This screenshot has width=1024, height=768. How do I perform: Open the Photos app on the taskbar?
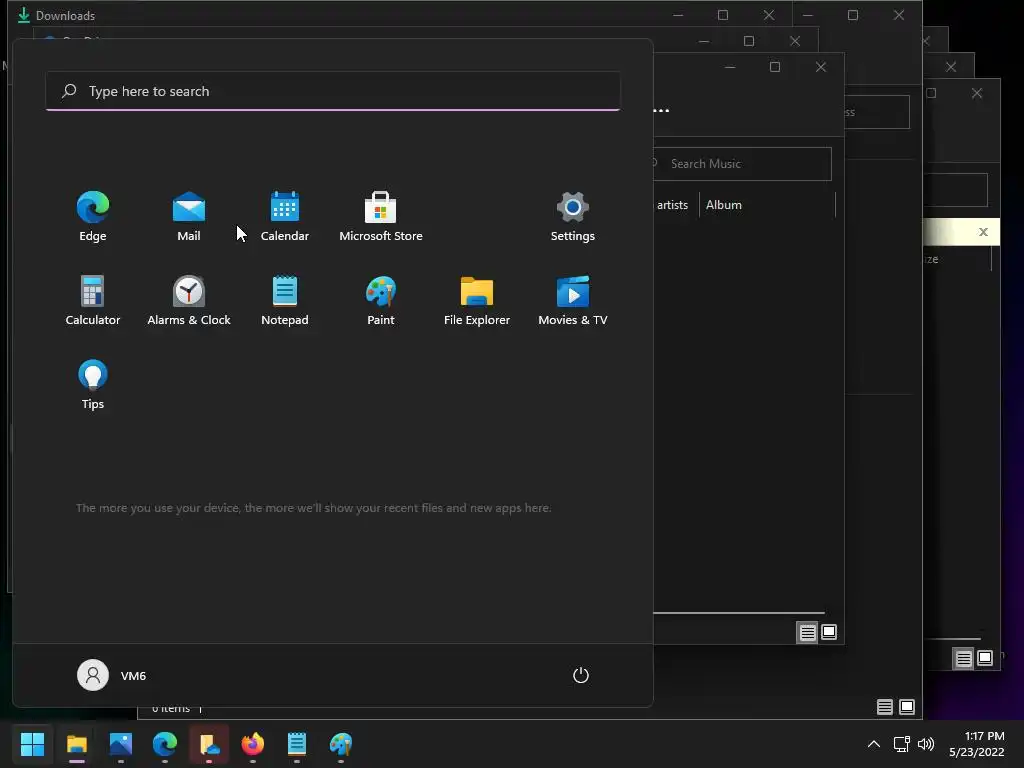(121, 744)
